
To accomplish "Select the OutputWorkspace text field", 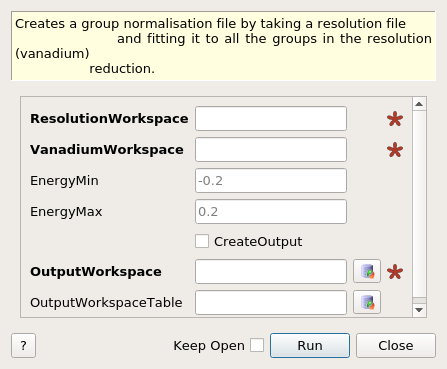I will (271, 272).
